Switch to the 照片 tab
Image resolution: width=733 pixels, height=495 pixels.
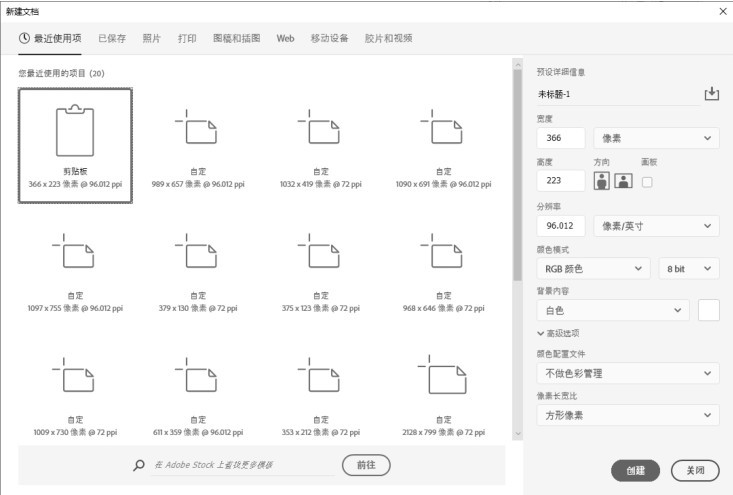pos(151,38)
